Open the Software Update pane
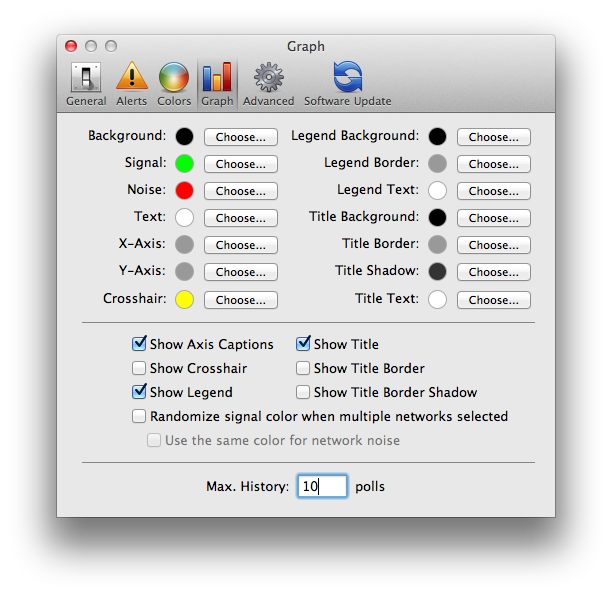This screenshot has width=612, height=596. [x=347, y=84]
